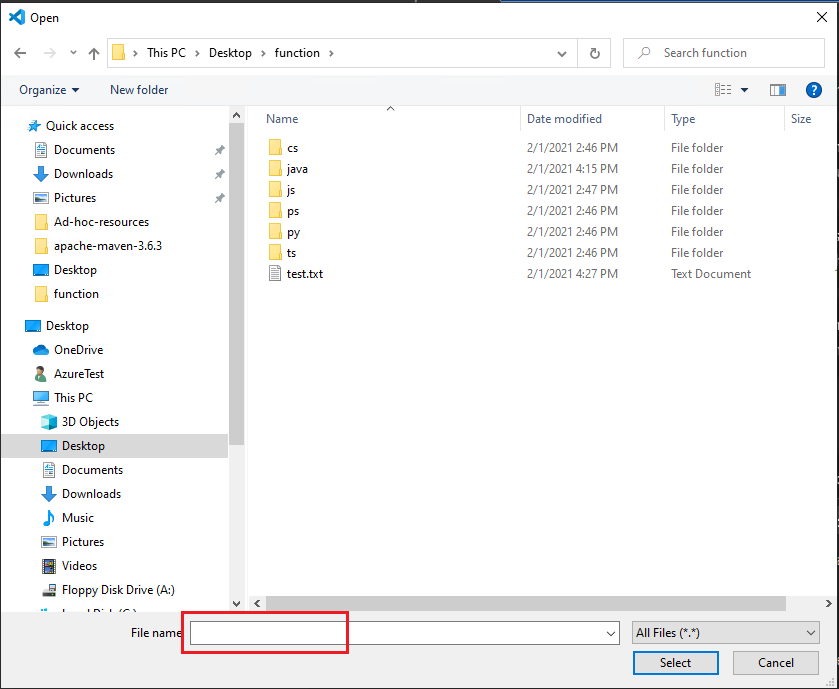This screenshot has width=839, height=689.
Task: Click the 3D Objects icon in sidebar
Action: (x=50, y=421)
